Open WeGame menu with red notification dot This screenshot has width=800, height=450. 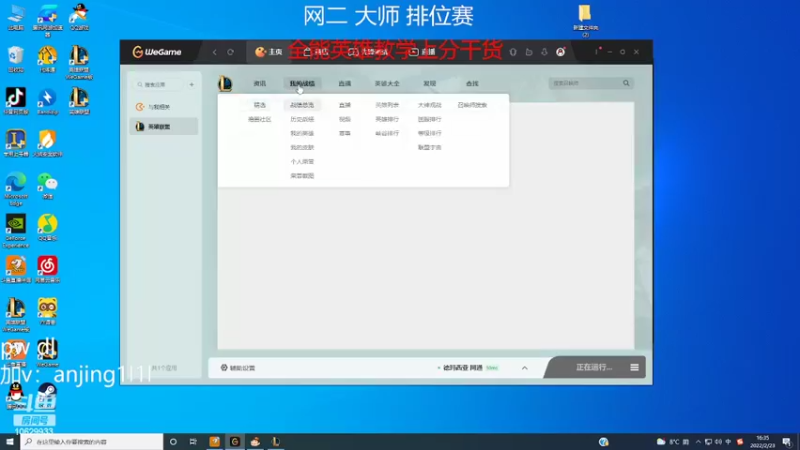tap(596, 52)
